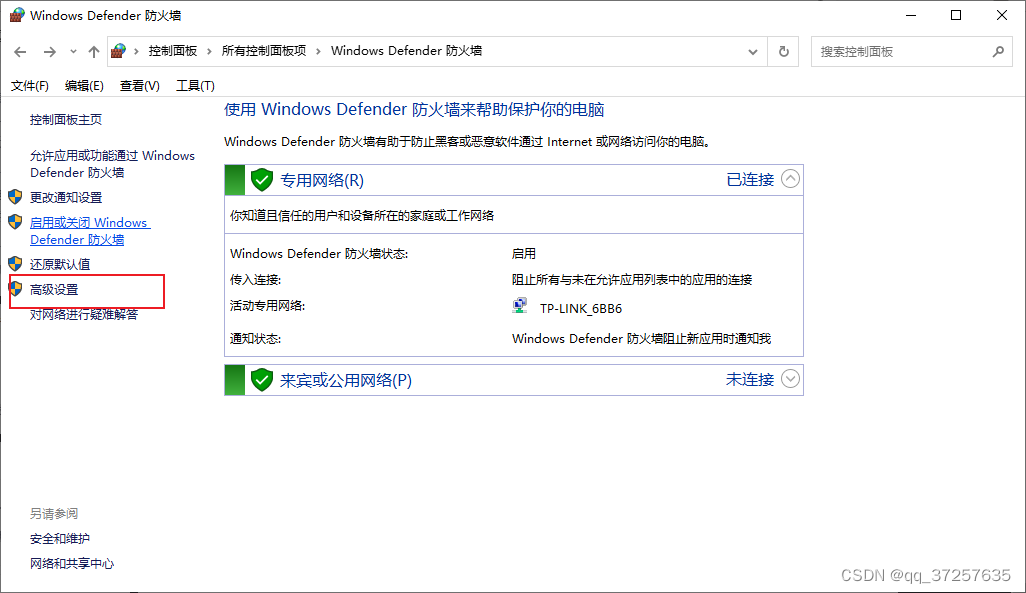Viewport: 1026px width, 593px height.
Task: Maximize the firewall window
Action: (956, 15)
